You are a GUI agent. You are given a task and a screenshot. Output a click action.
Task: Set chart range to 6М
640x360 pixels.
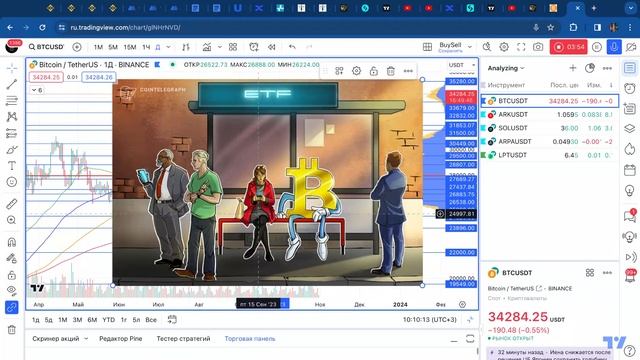pos(92,320)
